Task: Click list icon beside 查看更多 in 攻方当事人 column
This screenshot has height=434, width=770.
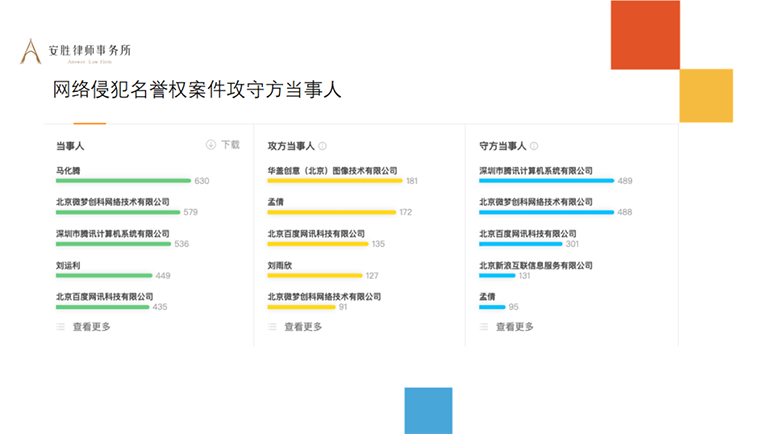Action: point(272,327)
